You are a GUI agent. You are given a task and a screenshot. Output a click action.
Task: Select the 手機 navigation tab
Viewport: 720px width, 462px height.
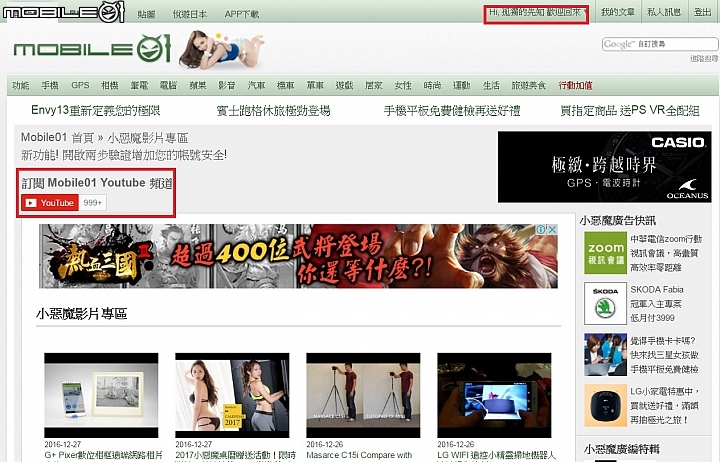pyautogui.click(x=50, y=85)
